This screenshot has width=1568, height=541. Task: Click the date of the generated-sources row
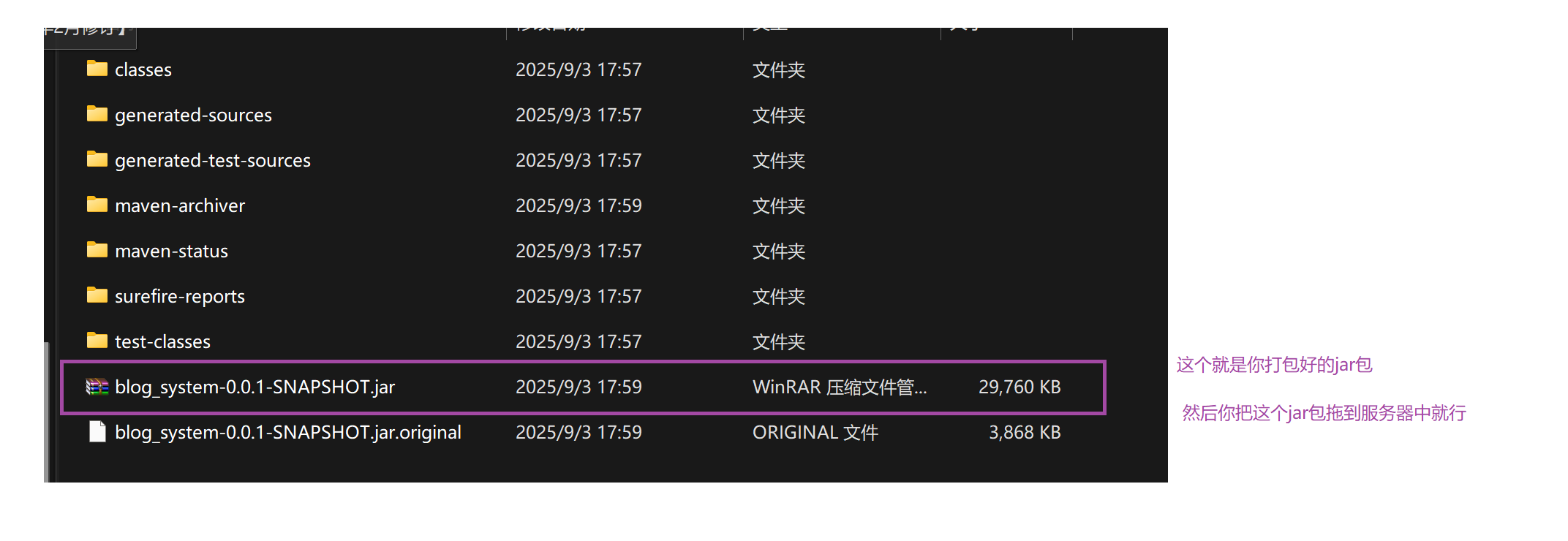578,115
